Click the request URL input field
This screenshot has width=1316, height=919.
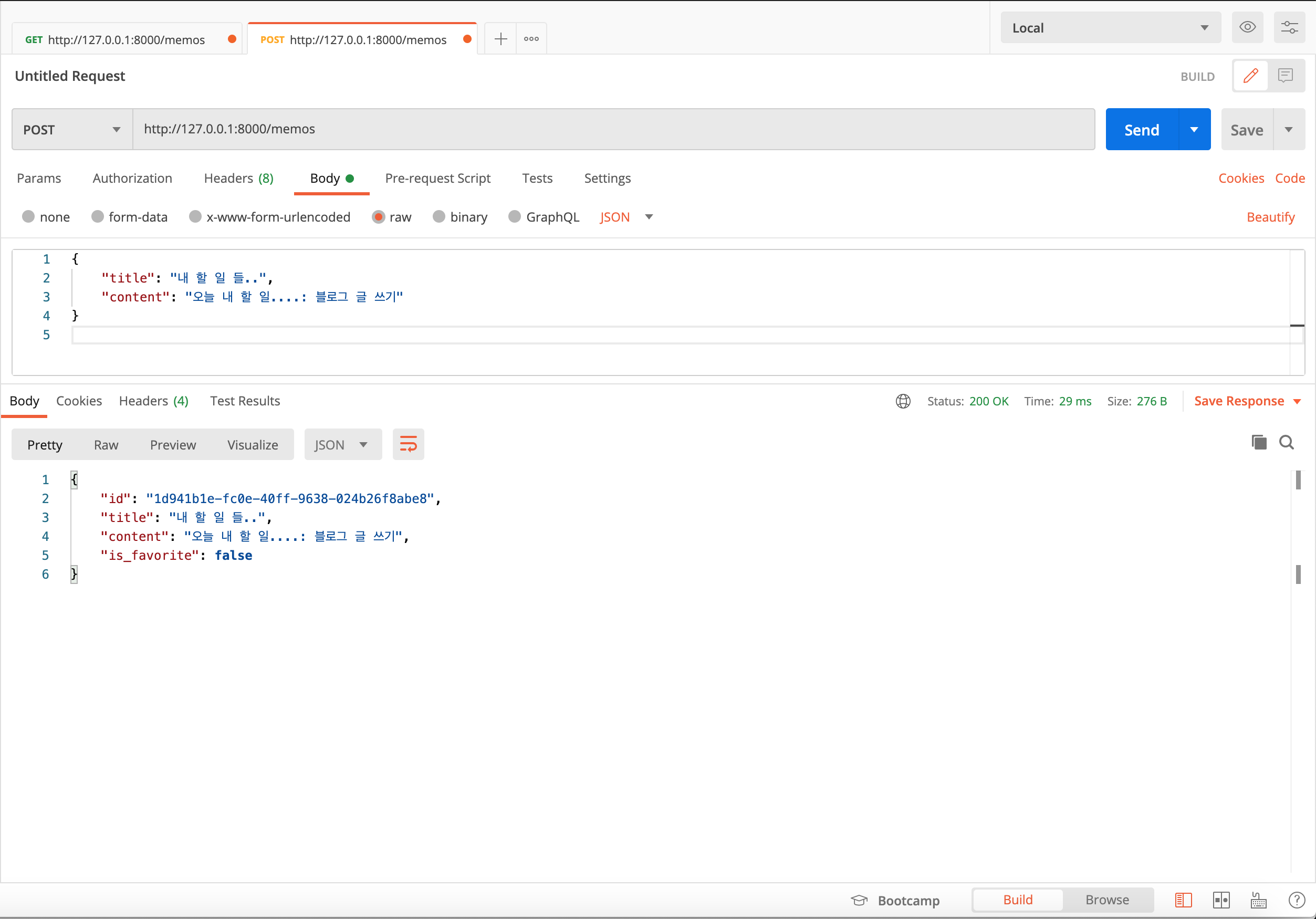(x=613, y=130)
